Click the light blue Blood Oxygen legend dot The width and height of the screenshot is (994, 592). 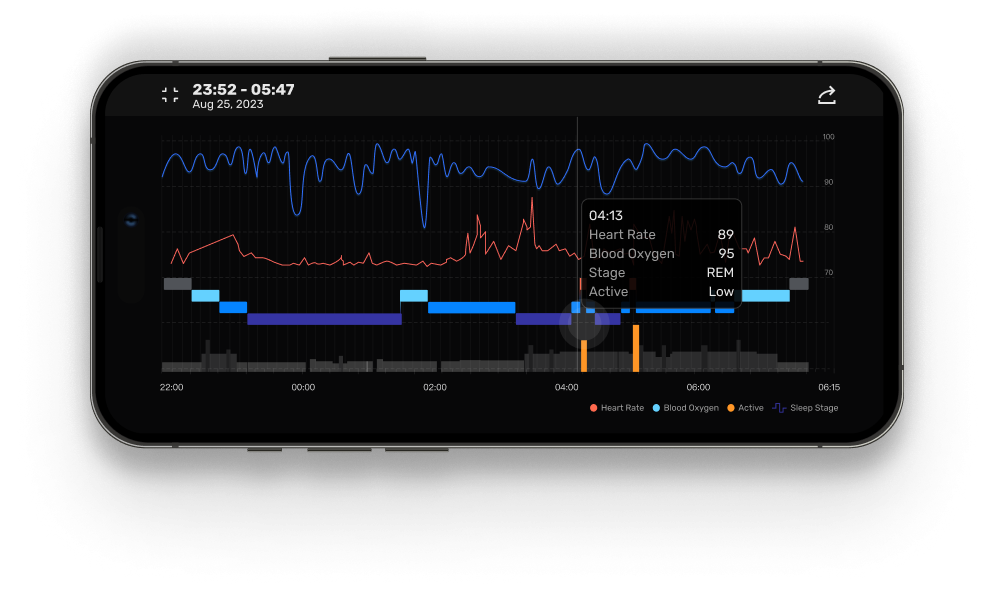click(656, 408)
